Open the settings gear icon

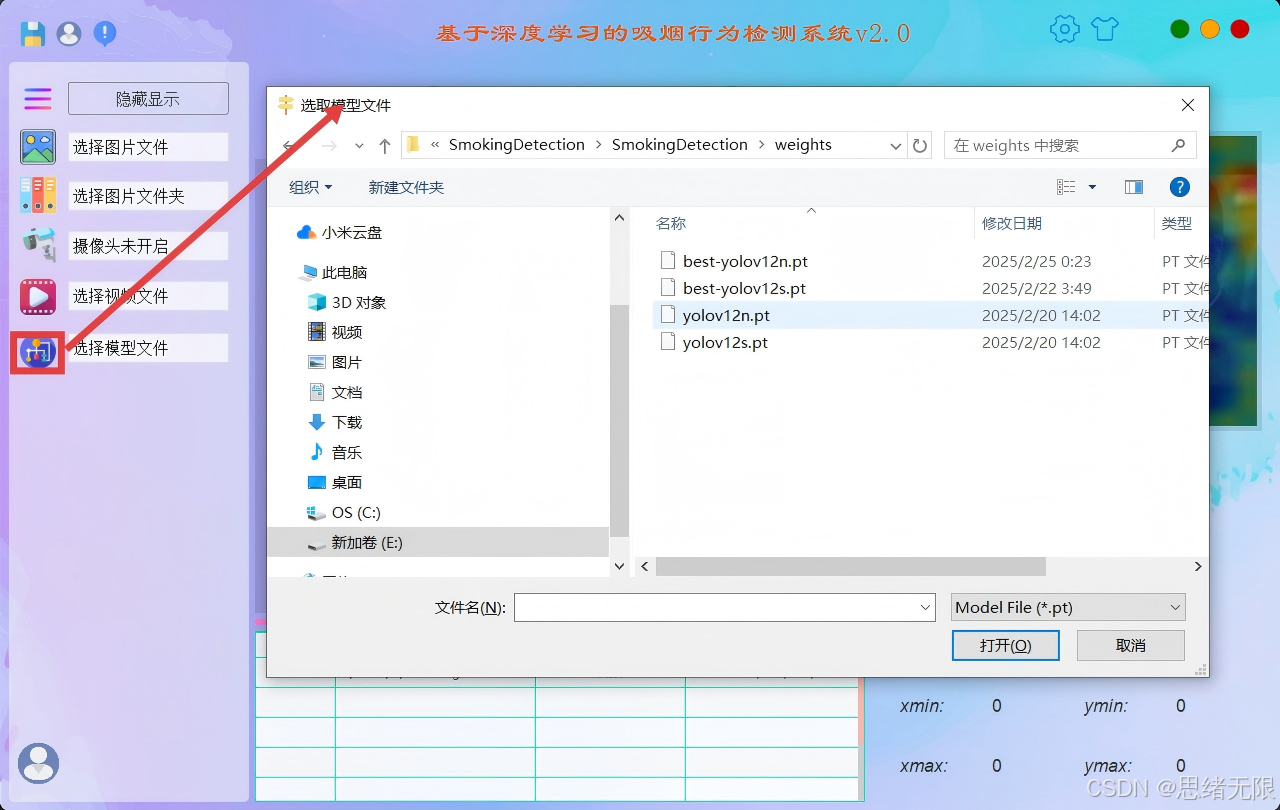[1064, 29]
